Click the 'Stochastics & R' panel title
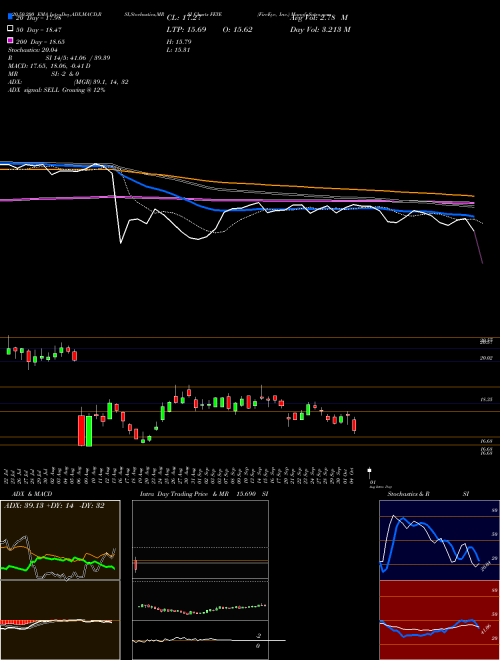 408,494
